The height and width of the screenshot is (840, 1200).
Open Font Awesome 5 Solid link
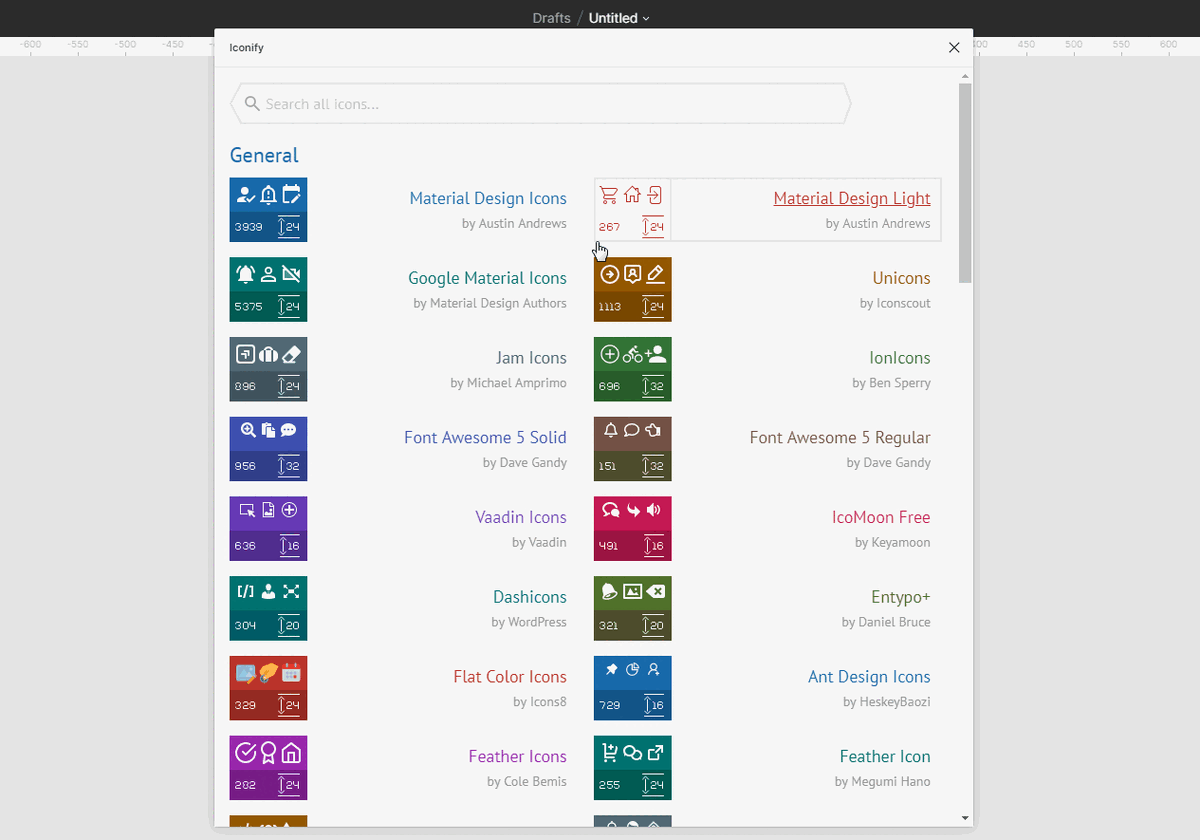pos(485,437)
